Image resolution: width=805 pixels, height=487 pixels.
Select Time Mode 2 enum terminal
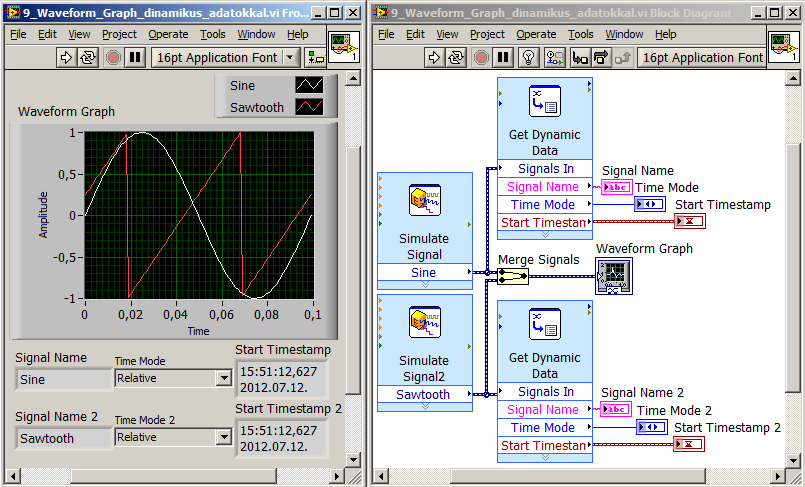(x=651, y=427)
